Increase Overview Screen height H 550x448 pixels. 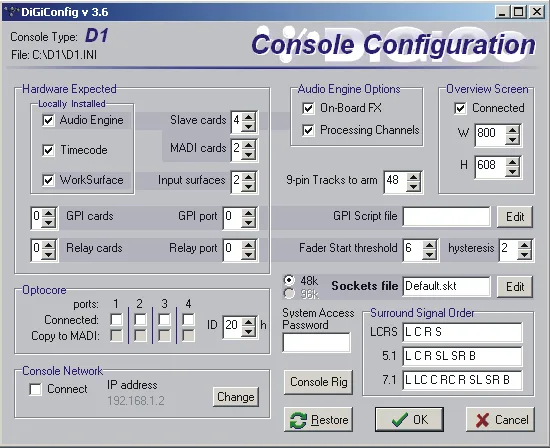(x=512, y=162)
